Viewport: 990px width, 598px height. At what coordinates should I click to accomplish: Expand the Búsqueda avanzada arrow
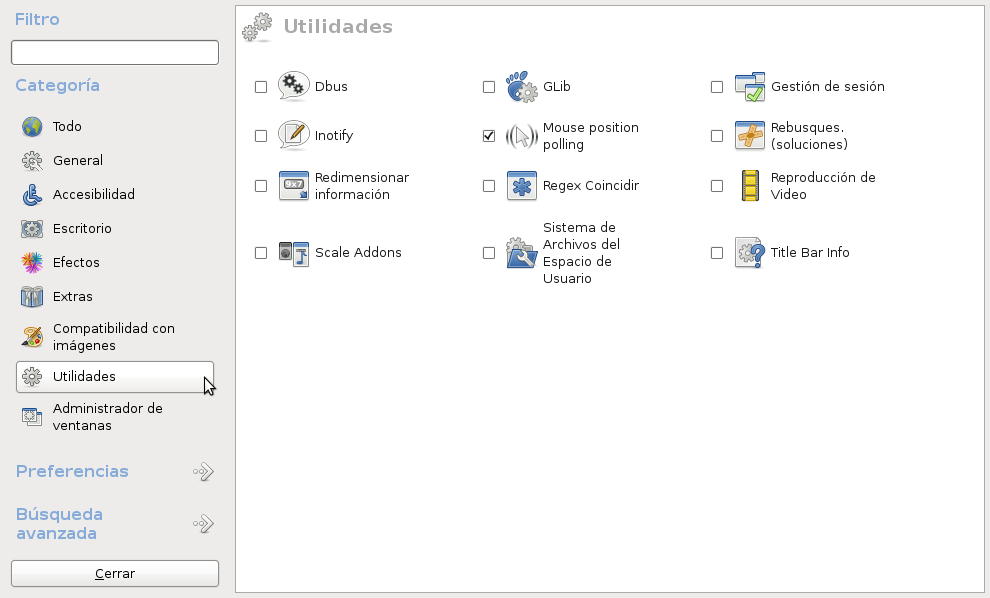(x=203, y=524)
